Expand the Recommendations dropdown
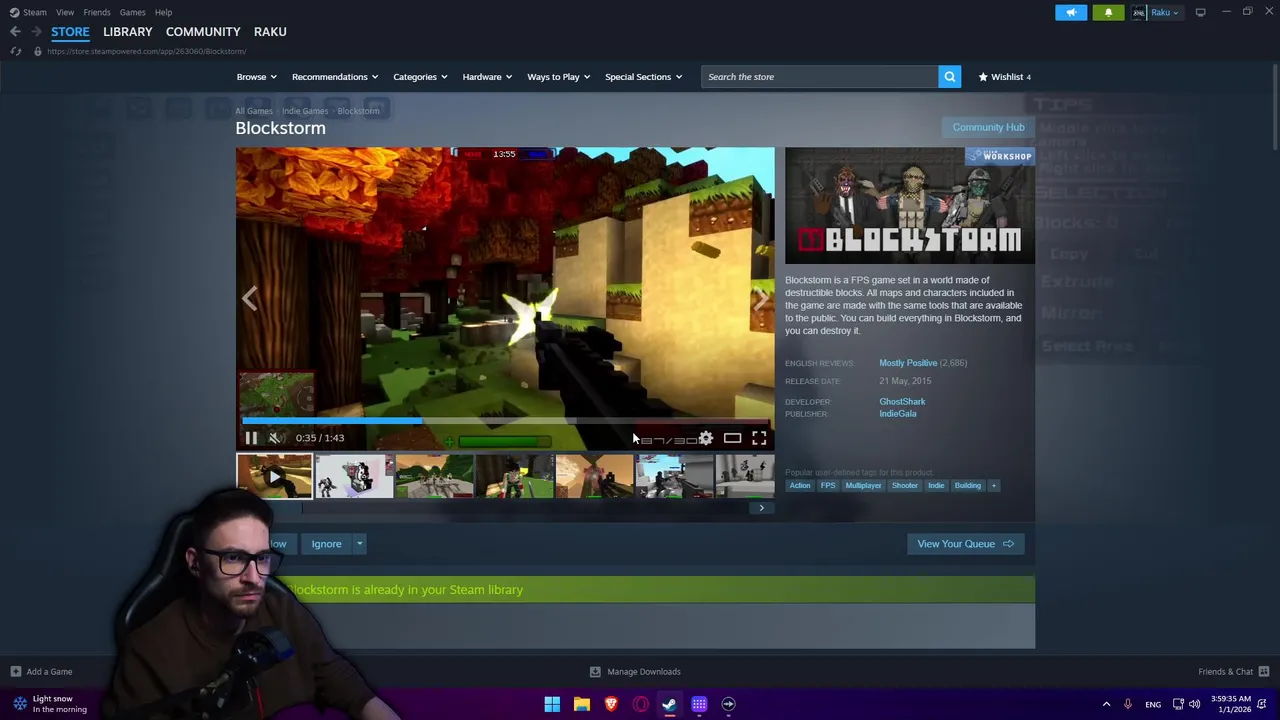This screenshot has width=1280, height=720. 334,77
